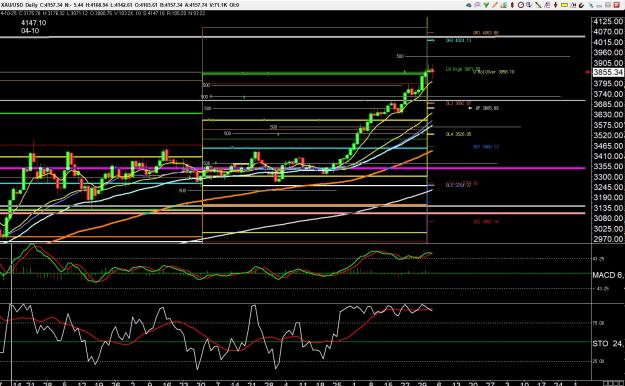The height and width of the screenshot is (386, 625).
Task: Click the highlighted 3855.34 current price tag
Action: [608, 72]
